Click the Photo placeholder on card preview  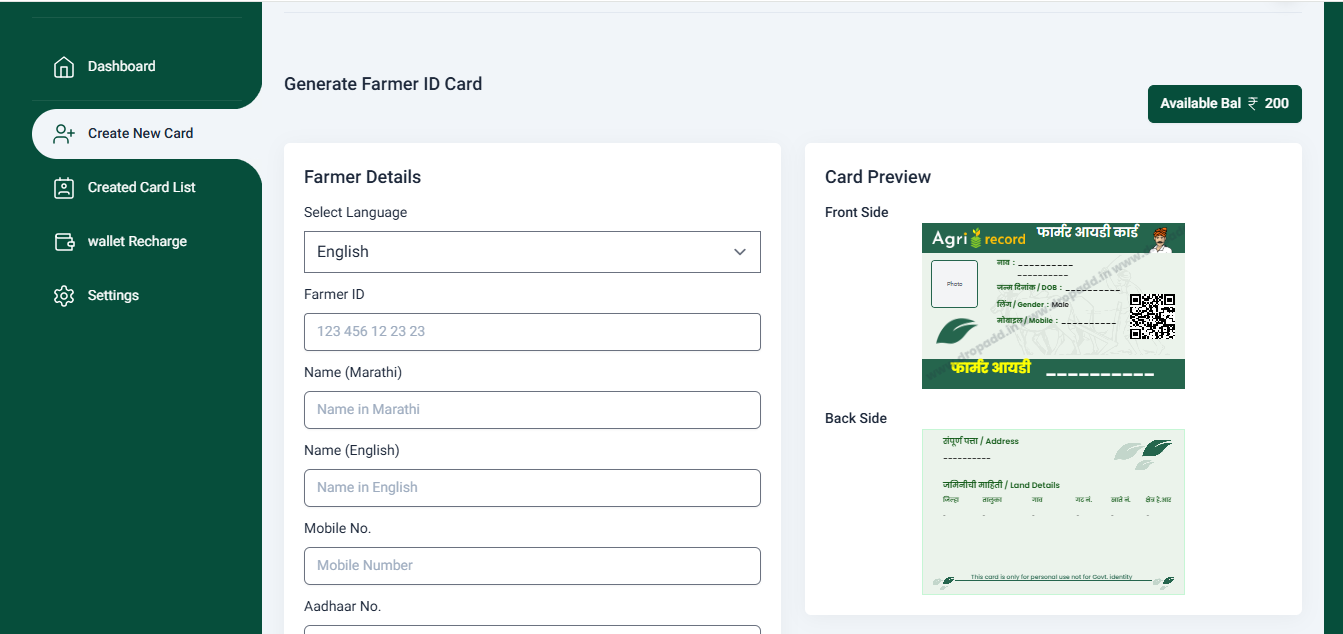pyautogui.click(x=954, y=284)
